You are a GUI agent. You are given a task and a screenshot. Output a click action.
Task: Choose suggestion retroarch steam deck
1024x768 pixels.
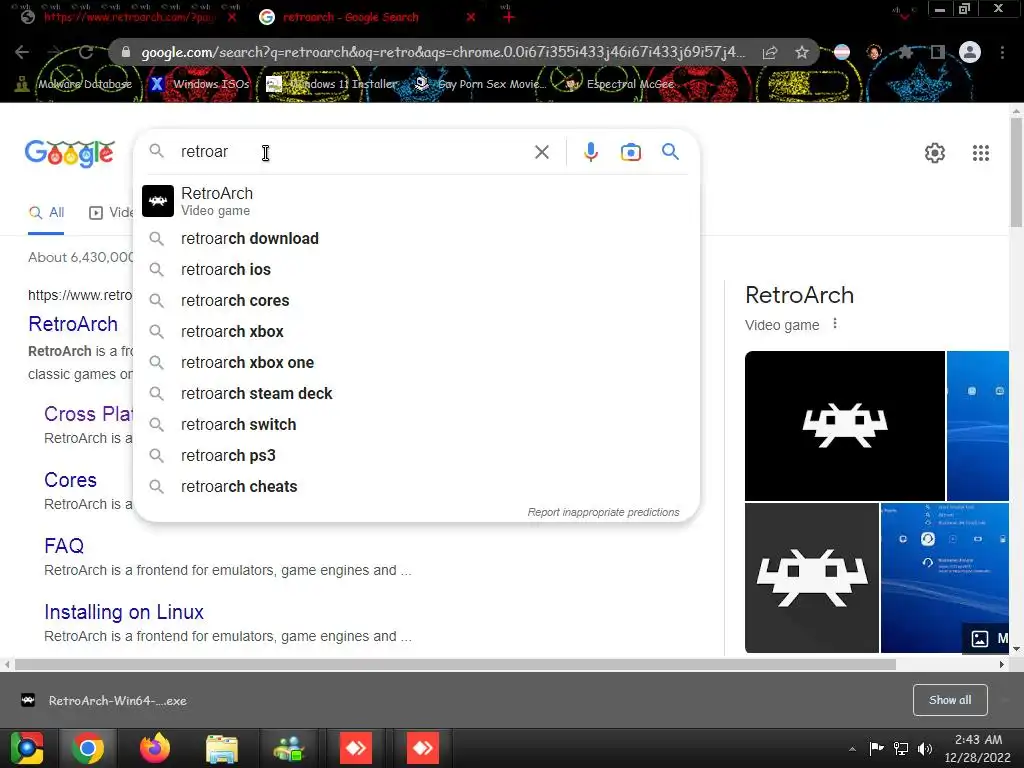[416, 393]
